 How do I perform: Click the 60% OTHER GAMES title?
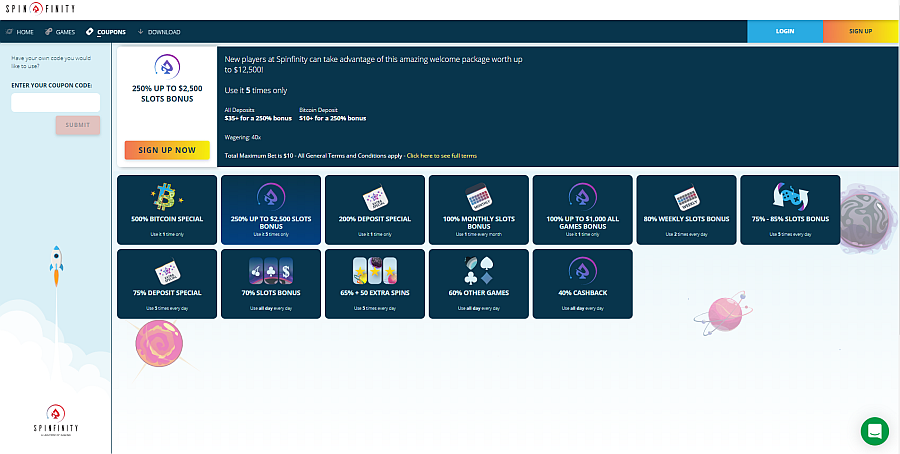pyautogui.click(x=479, y=293)
